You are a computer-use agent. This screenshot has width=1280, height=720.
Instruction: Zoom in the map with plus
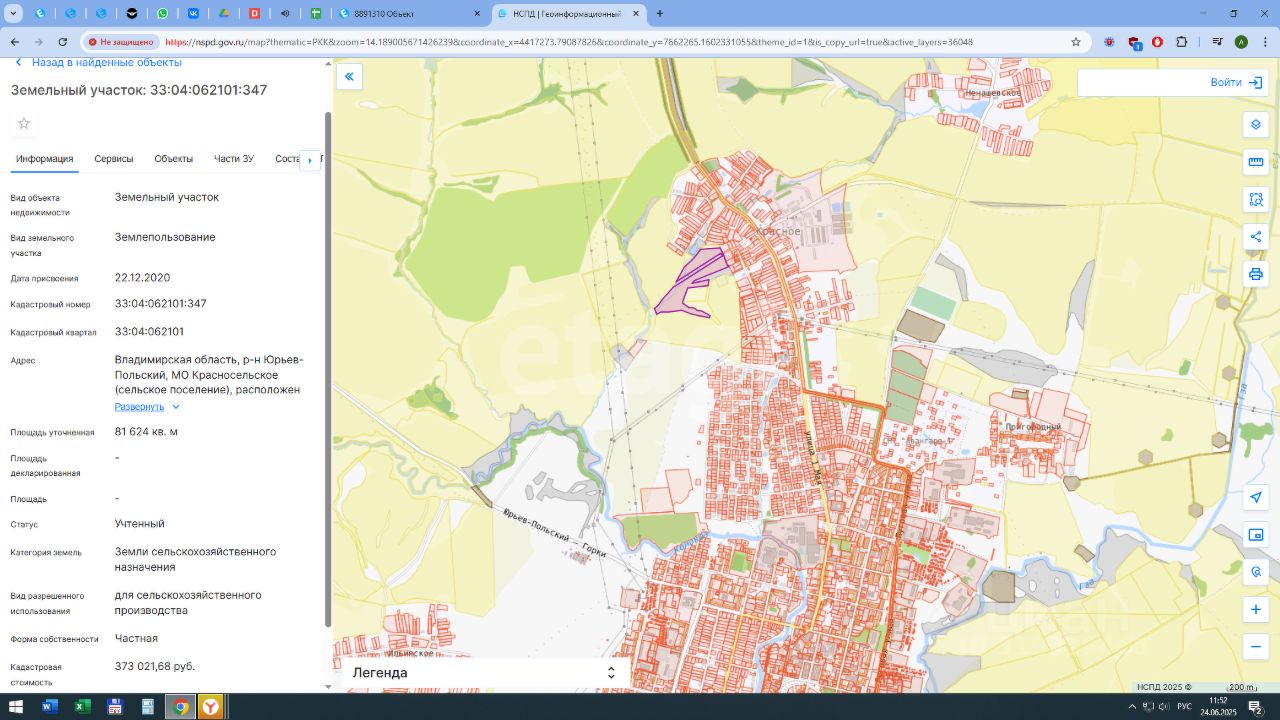[x=1256, y=609]
